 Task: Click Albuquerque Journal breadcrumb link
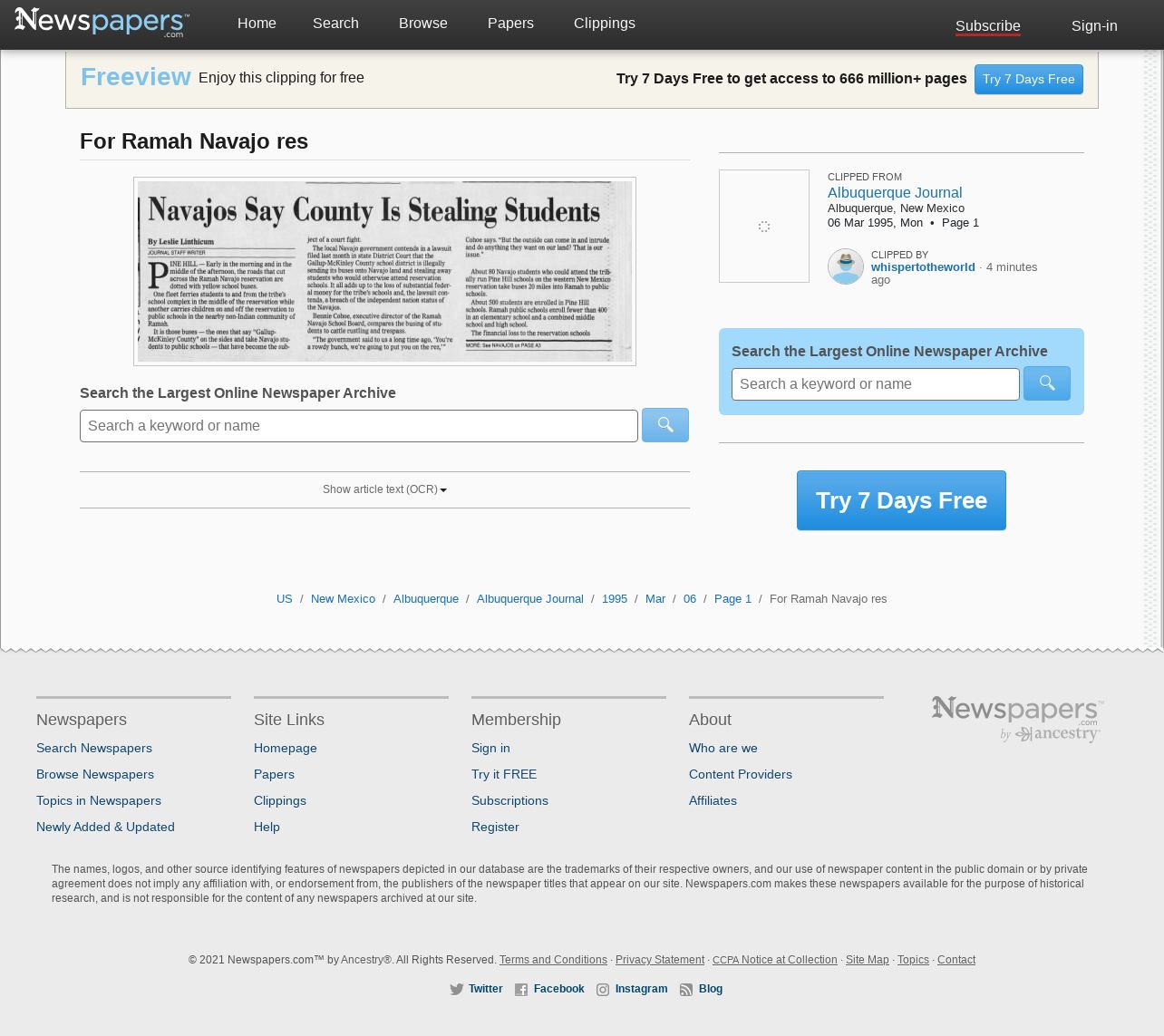pyautogui.click(x=530, y=599)
